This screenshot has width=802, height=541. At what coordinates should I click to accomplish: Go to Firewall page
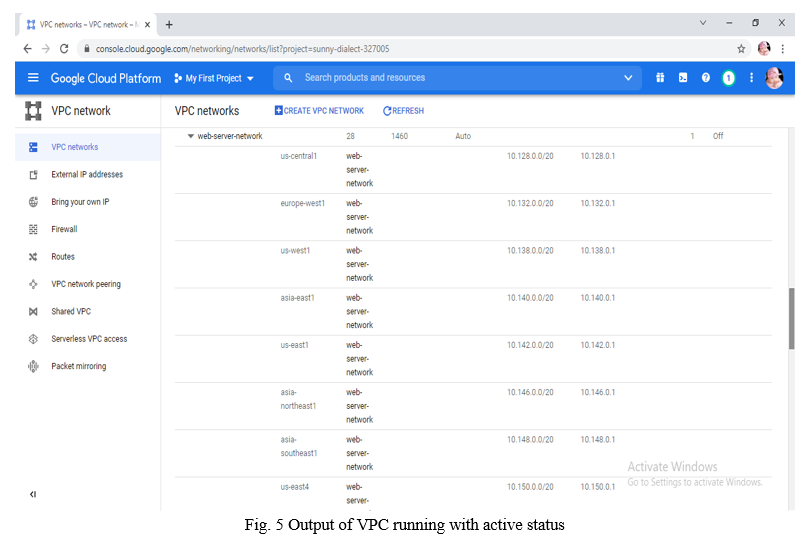click(64, 230)
